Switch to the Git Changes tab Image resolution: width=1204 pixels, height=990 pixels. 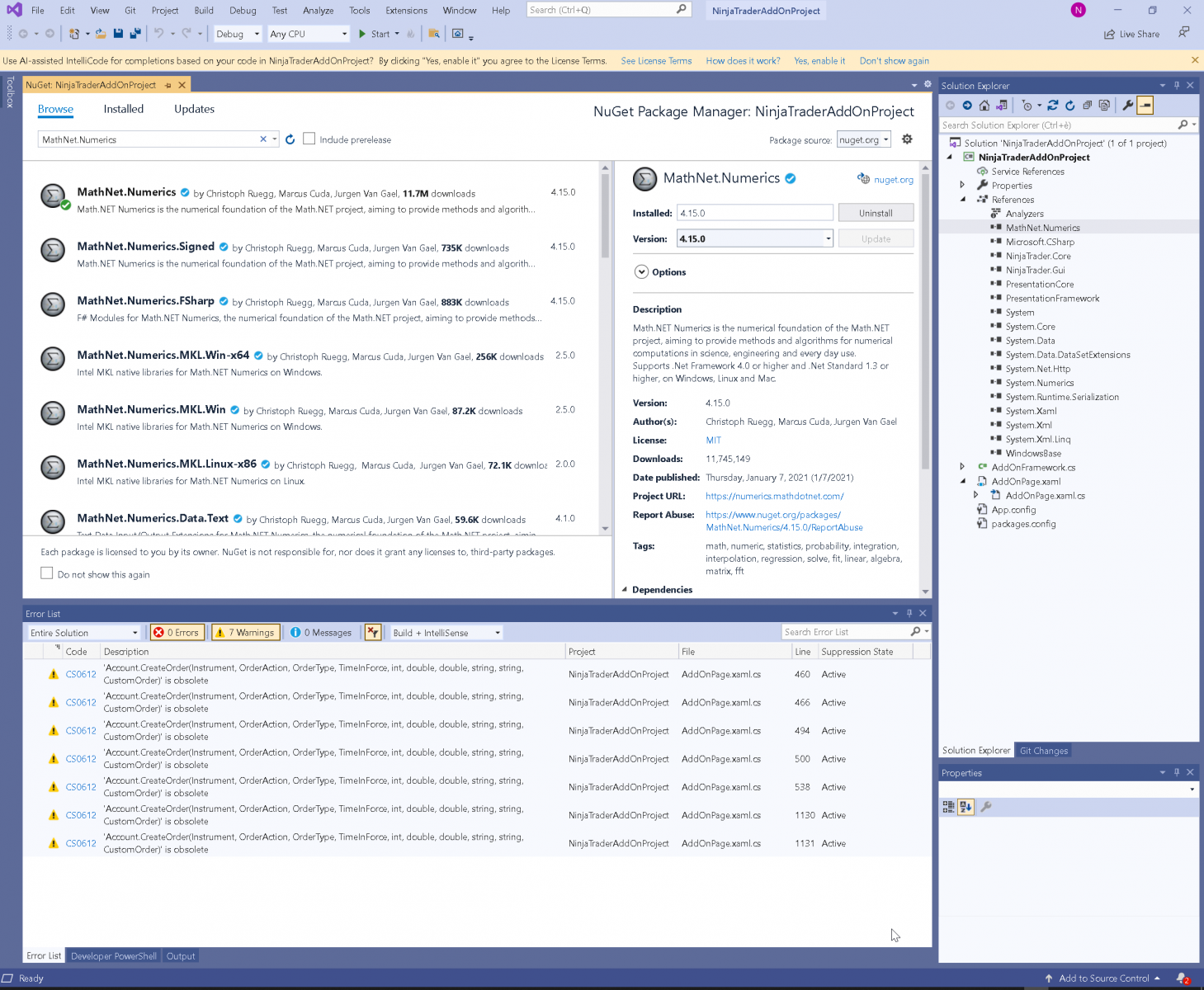(x=1044, y=751)
